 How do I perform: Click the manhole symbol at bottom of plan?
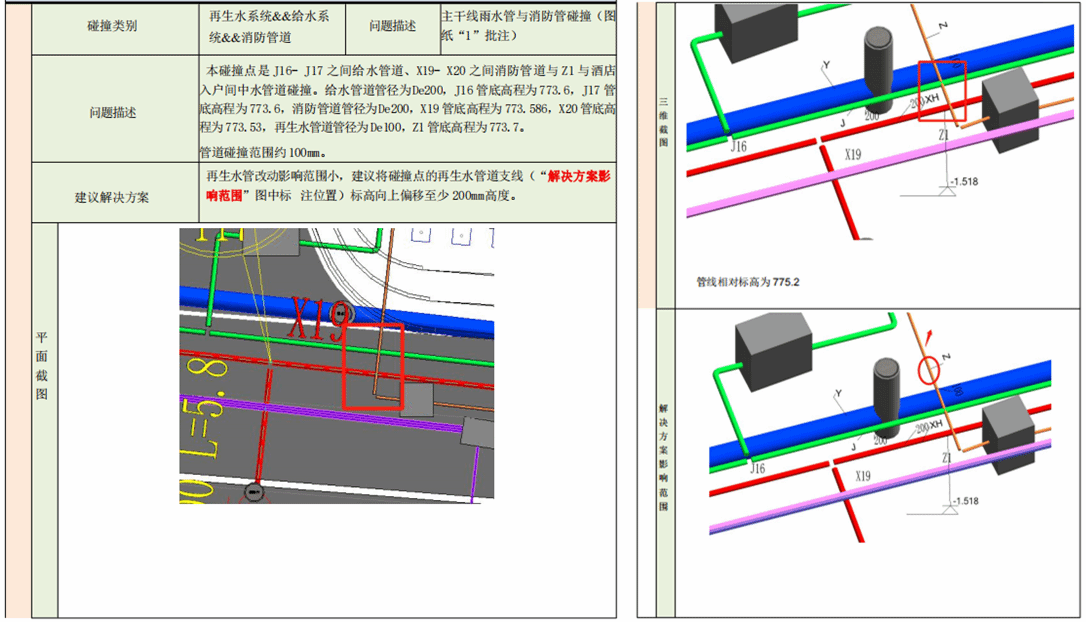pyautogui.click(x=253, y=491)
